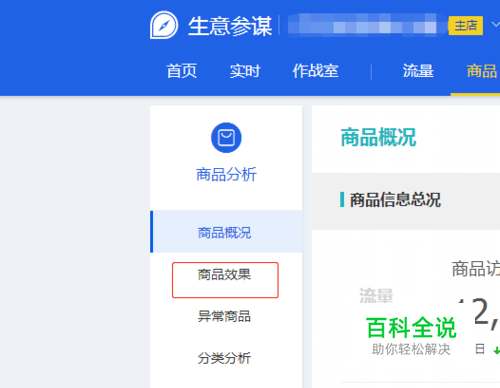Open 异常商品 in the sidebar
This screenshot has height=388, width=500.
[x=224, y=316]
